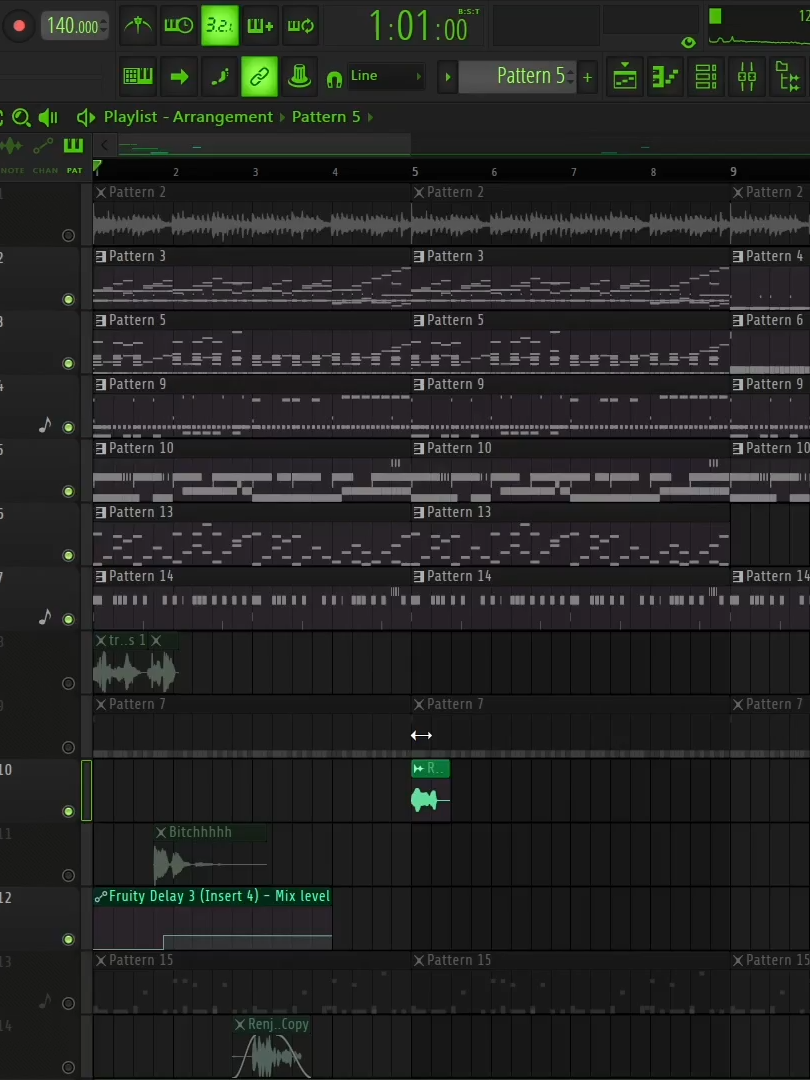Open the mixer window
The width and height of the screenshot is (810, 1080).
(x=747, y=76)
